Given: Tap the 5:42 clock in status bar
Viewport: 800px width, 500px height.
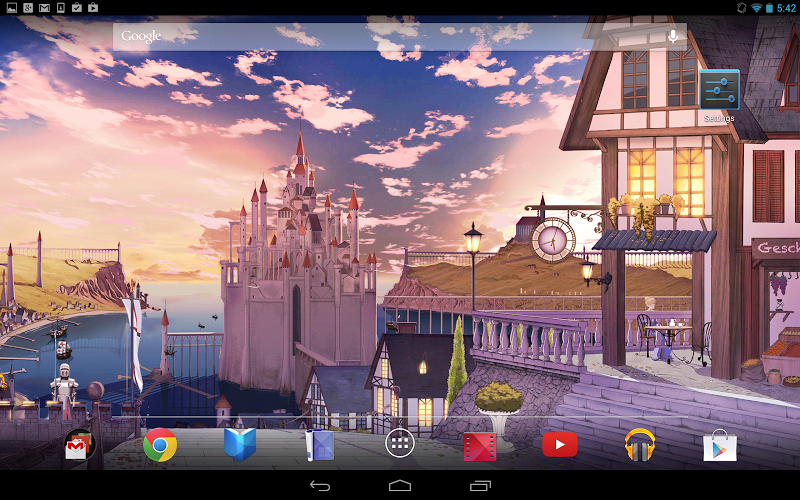Looking at the screenshot, I should (x=786, y=8).
